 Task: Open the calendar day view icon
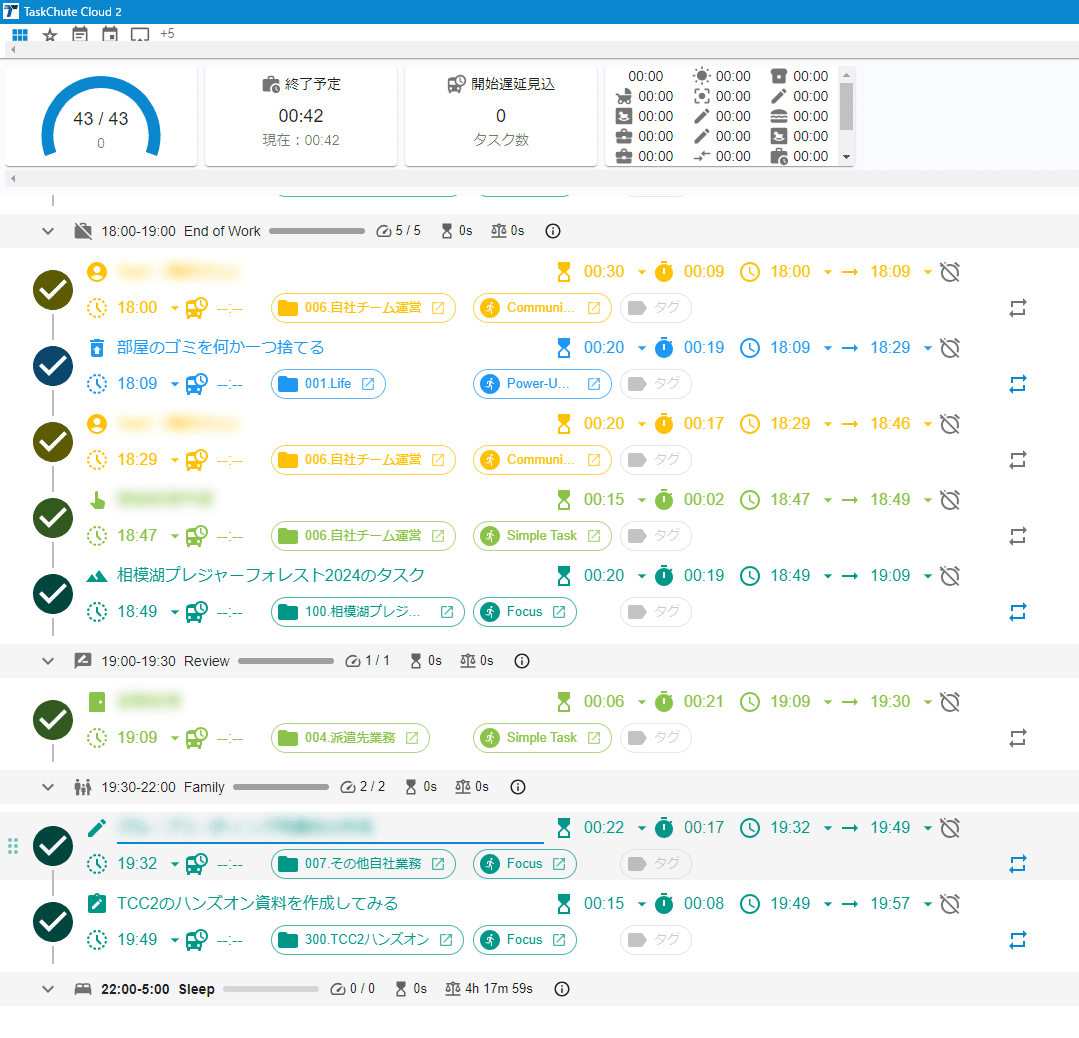110,34
